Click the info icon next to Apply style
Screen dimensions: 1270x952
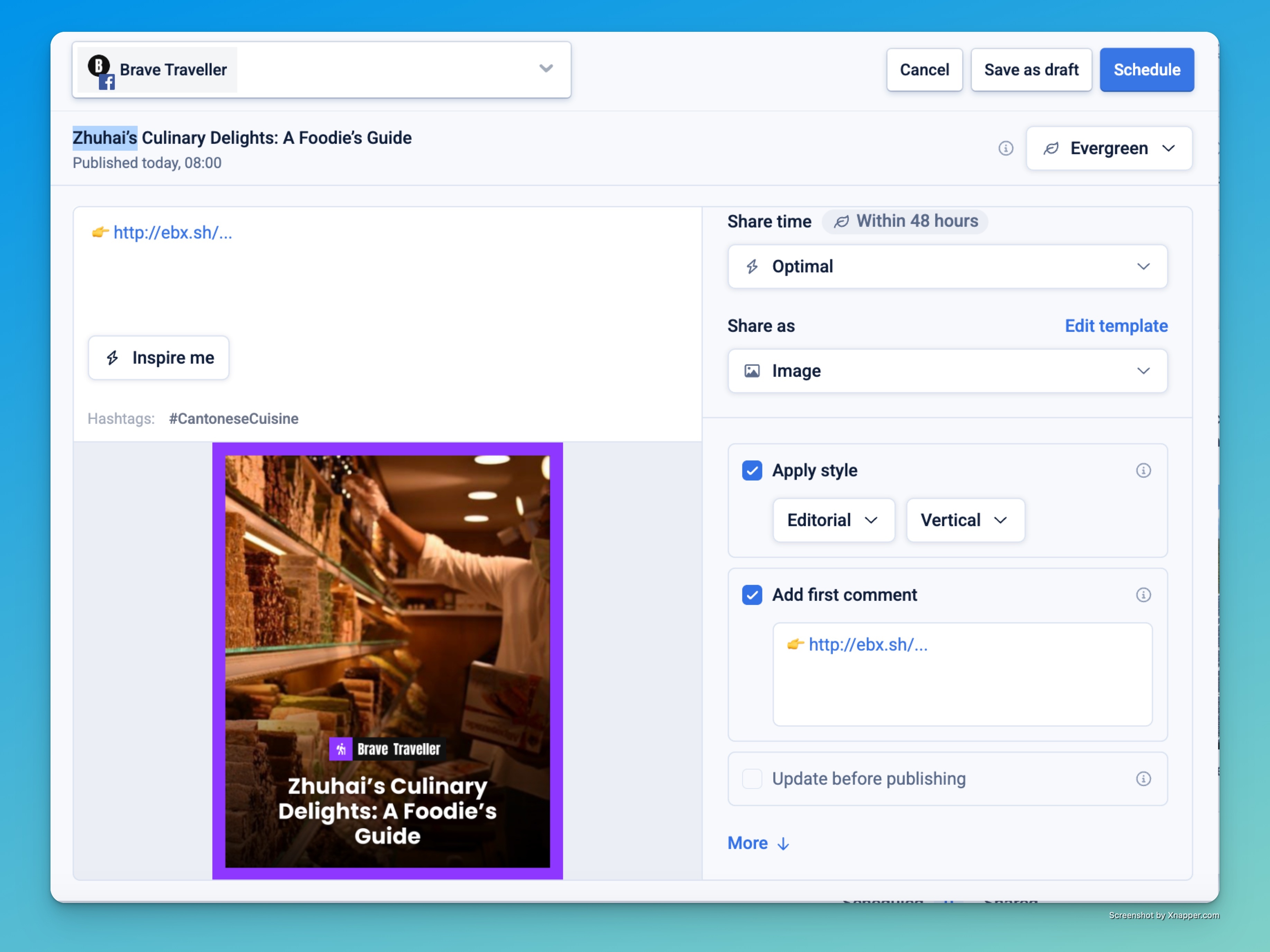1143,470
